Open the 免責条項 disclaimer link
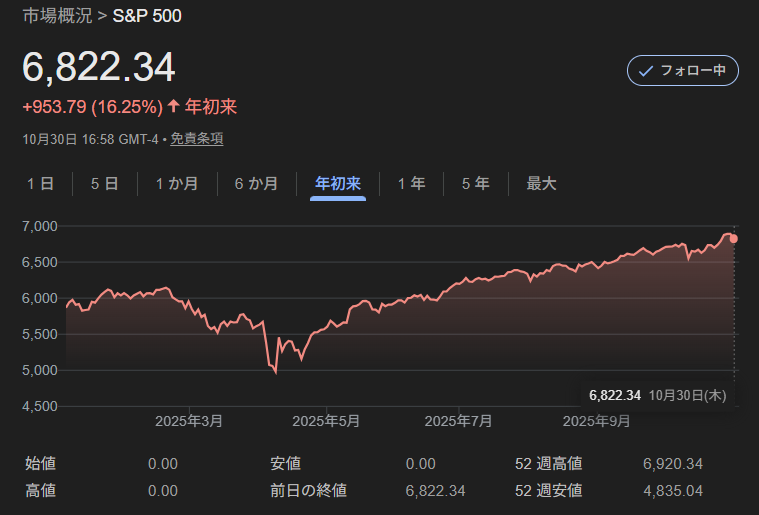This screenshot has height=515, width=759. [x=196, y=139]
